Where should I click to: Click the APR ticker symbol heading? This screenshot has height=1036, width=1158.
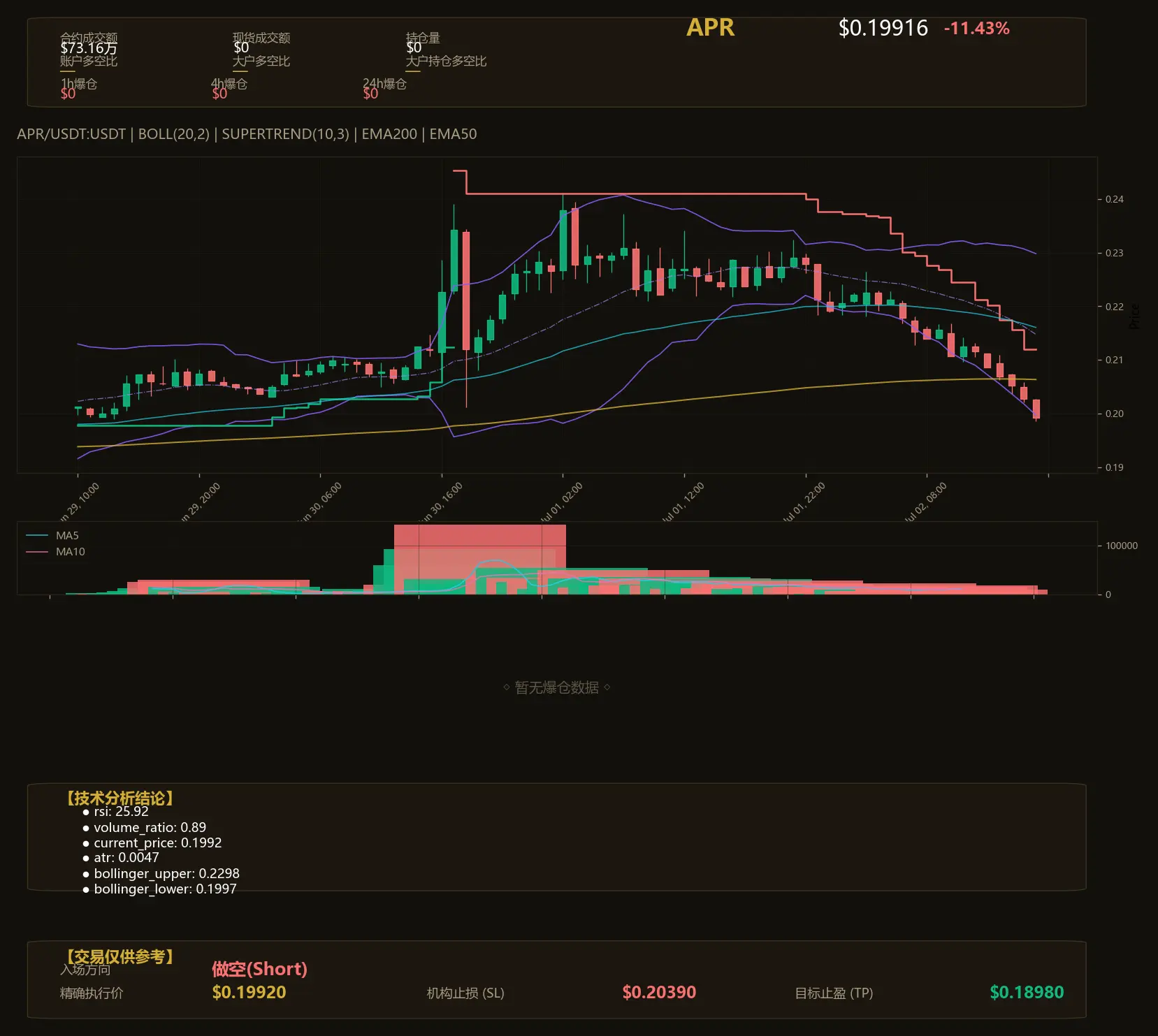(710, 27)
